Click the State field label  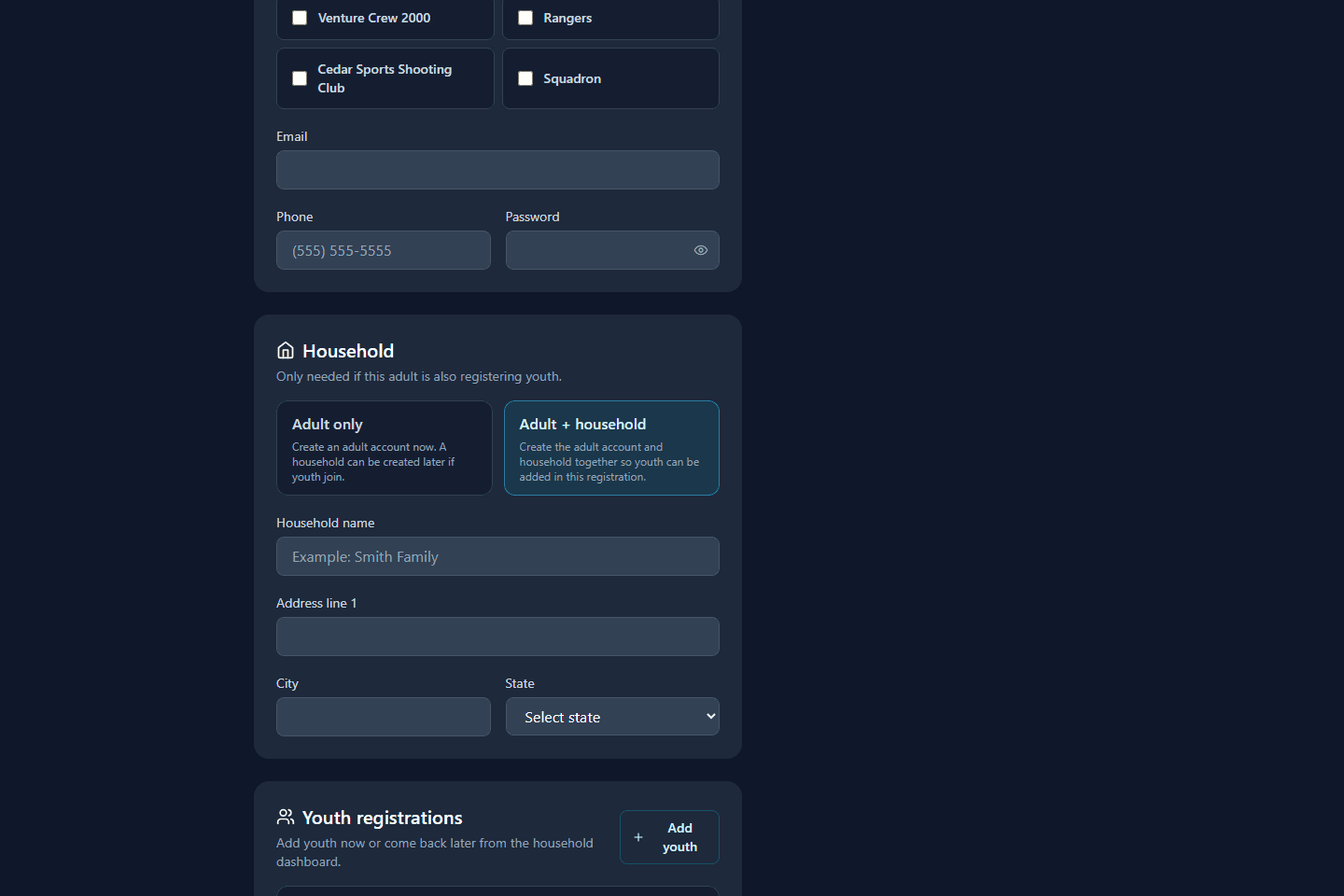click(520, 683)
